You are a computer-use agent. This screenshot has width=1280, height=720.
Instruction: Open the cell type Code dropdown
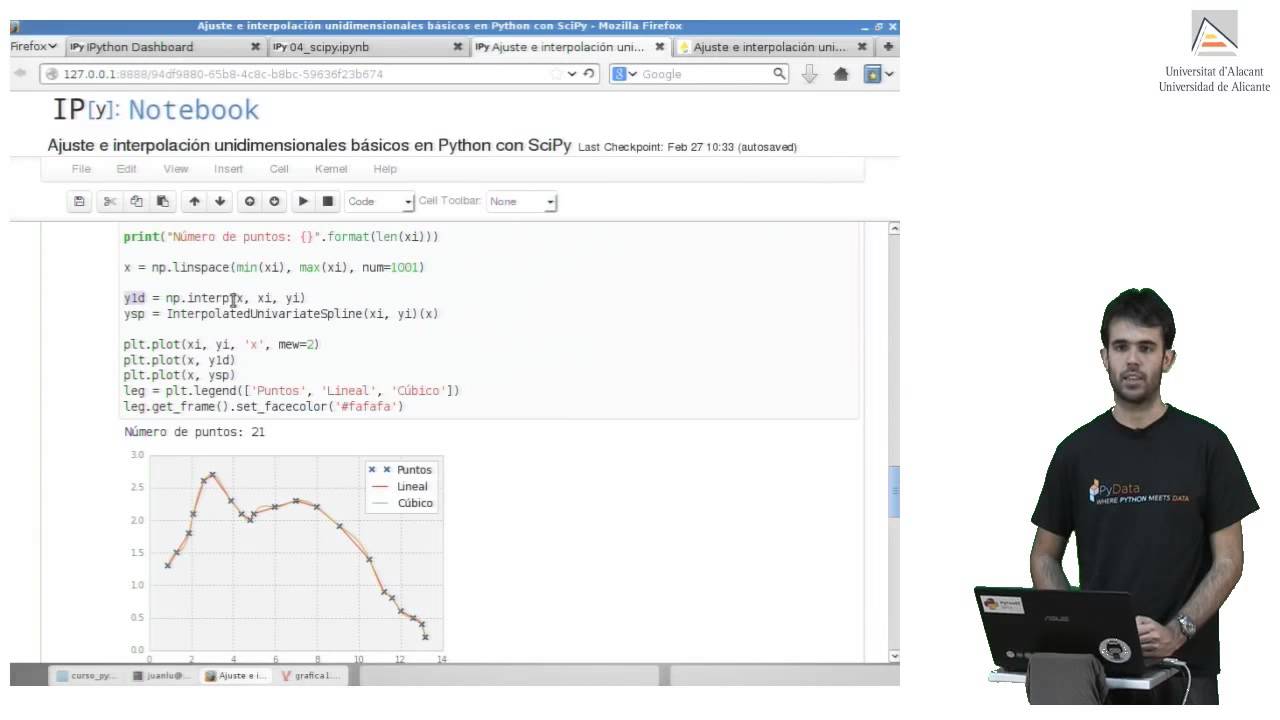[x=379, y=201]
